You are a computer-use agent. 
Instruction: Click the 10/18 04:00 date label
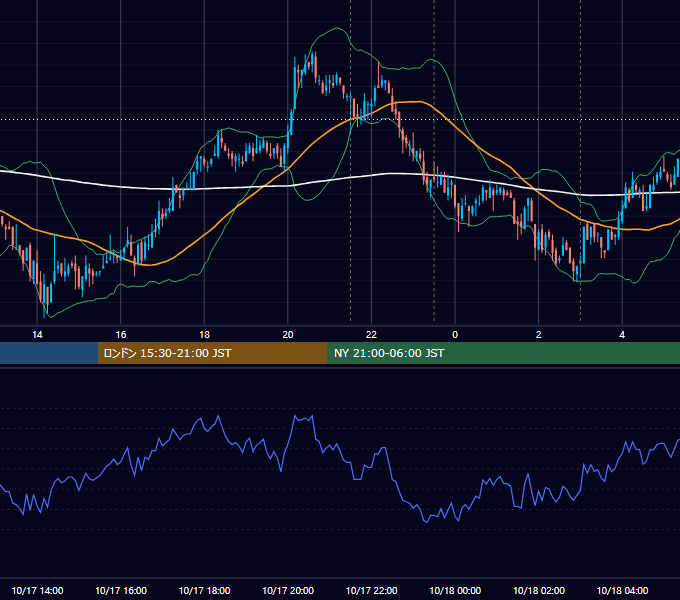(x=622, y=590)
